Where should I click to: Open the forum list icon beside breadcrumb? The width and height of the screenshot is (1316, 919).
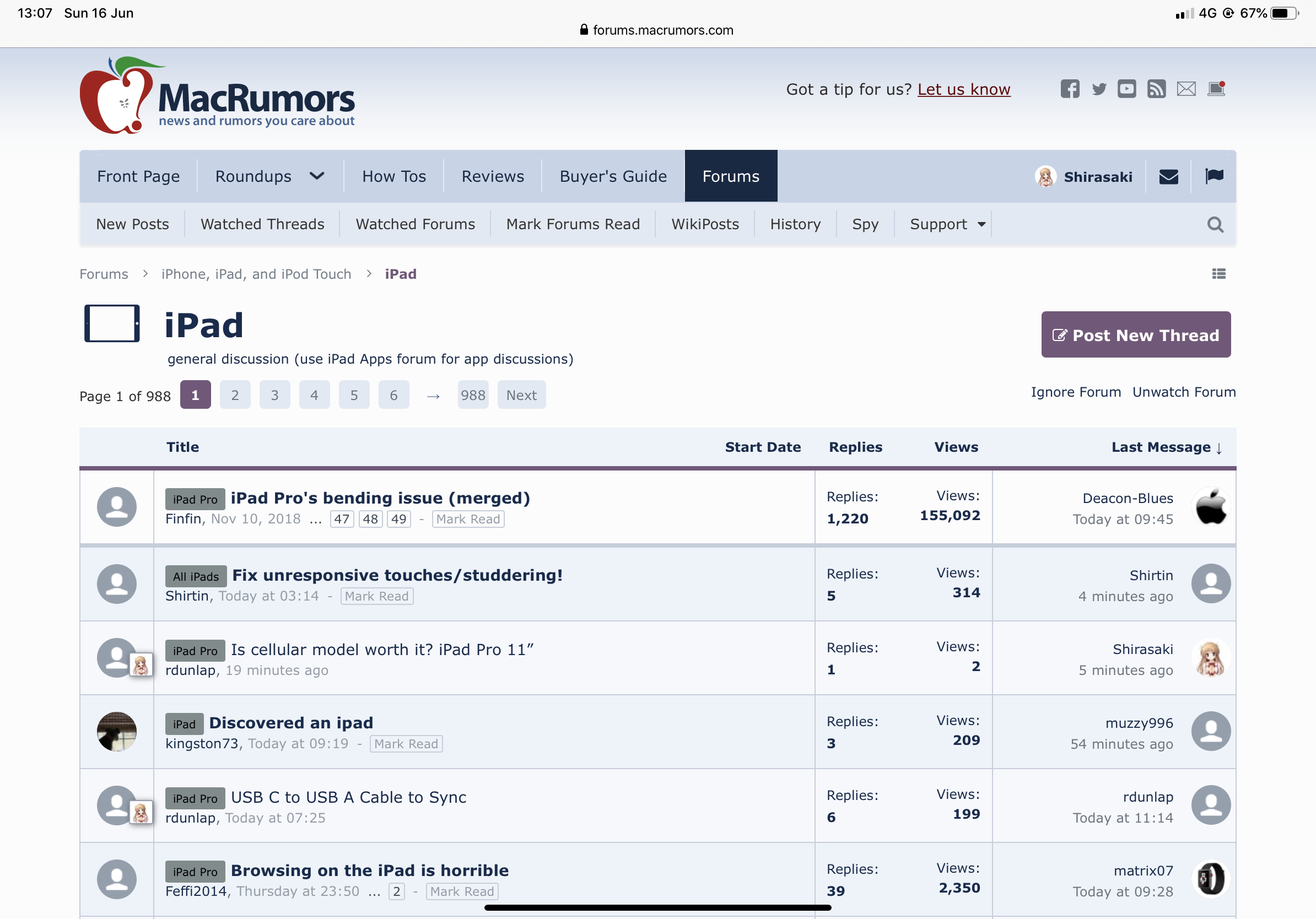pyautogui.click(x=1218, y=274)
